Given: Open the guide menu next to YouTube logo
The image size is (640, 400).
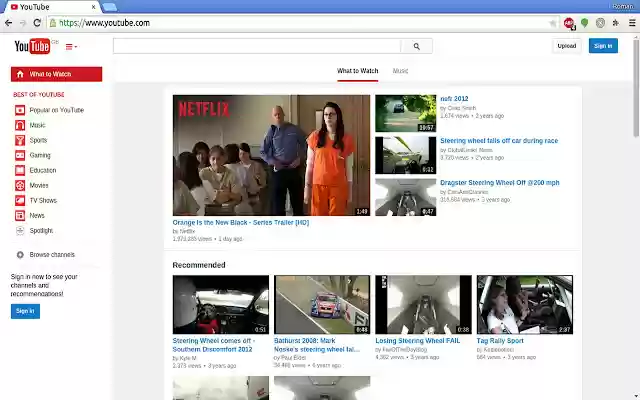Looking at the screenshot, I should (71, 47).
